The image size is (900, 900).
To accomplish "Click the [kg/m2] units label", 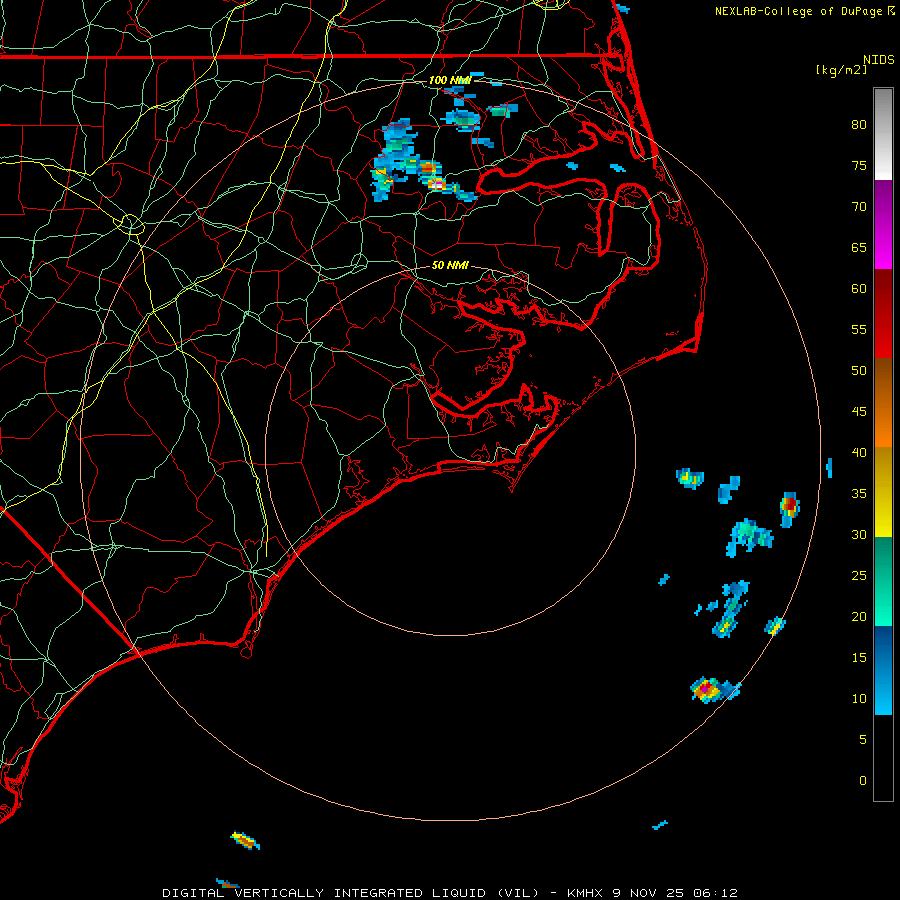I will click(841, 70).
